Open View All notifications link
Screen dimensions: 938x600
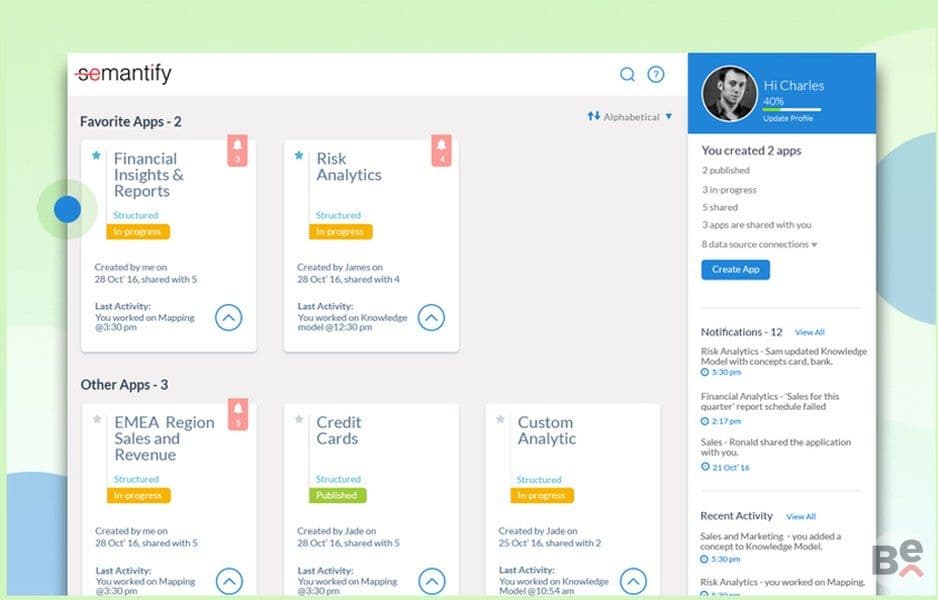(809, 332)
